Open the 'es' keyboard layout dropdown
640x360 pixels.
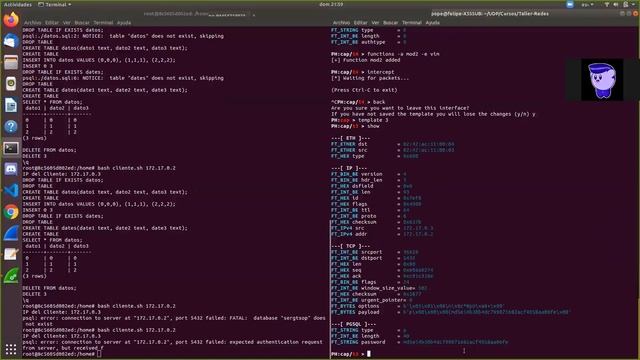point(587,4)
